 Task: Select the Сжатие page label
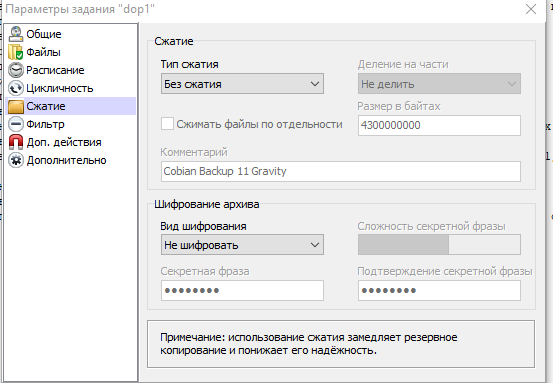[x=46, y=106]
